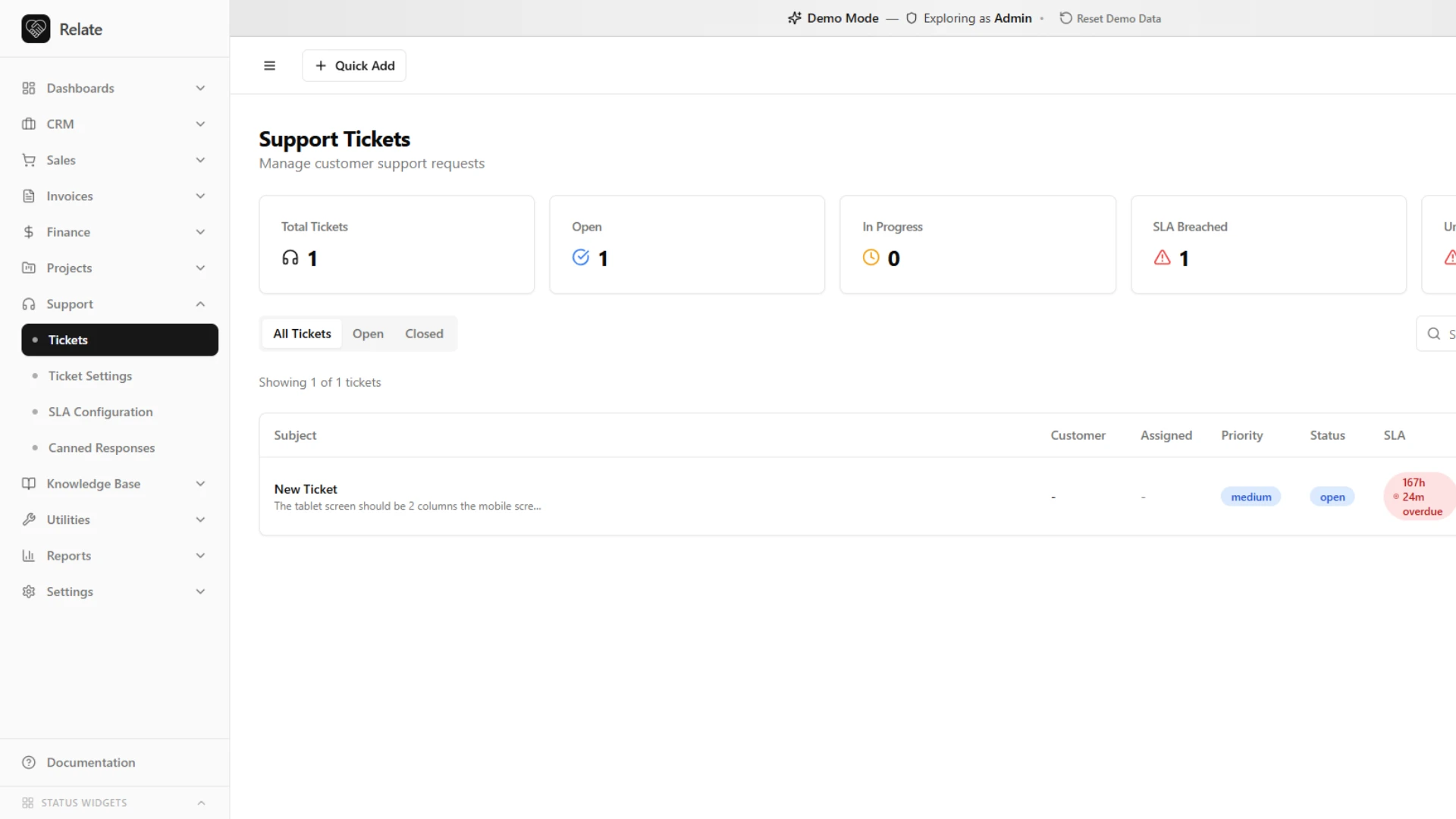Click the Knowledge Base book icon
The width and height of the screenshot is (1456, 819).
pyautogui.click(x=29, y=484)
